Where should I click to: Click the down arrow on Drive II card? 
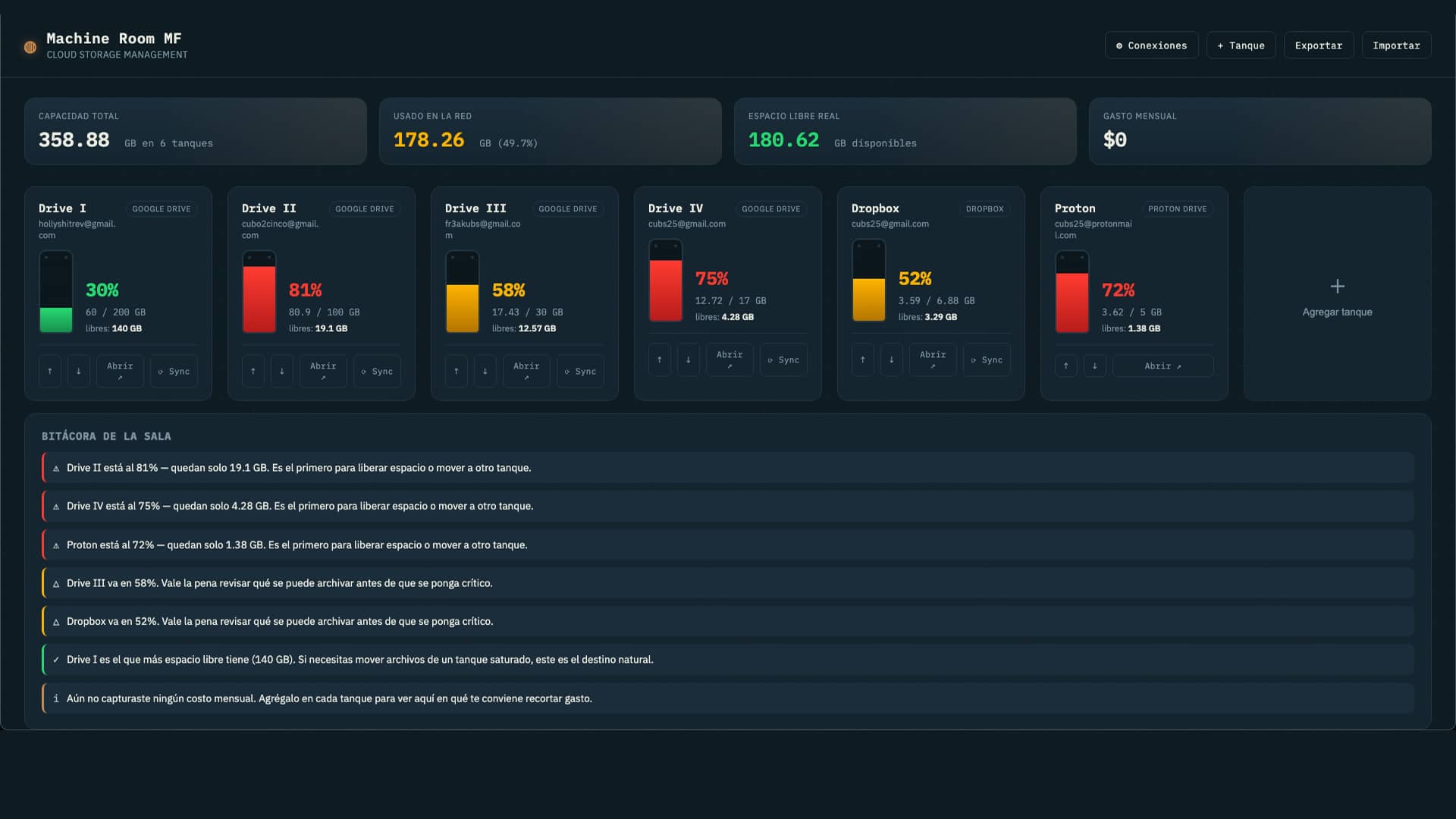click(x=282, y=372)
